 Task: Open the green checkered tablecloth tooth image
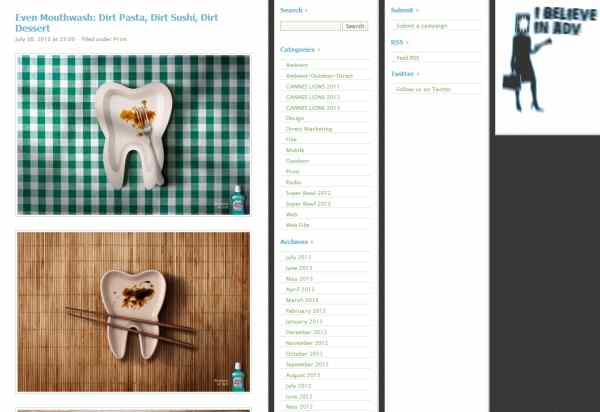point(133,135)
